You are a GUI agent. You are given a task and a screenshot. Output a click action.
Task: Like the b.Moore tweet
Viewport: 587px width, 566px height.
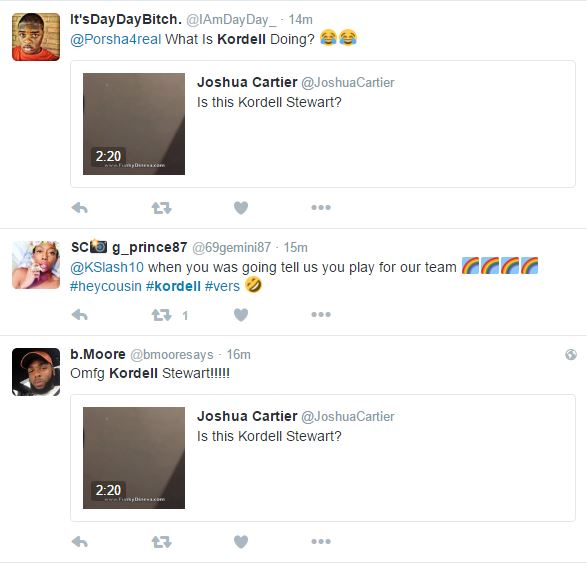pos(241,542)
